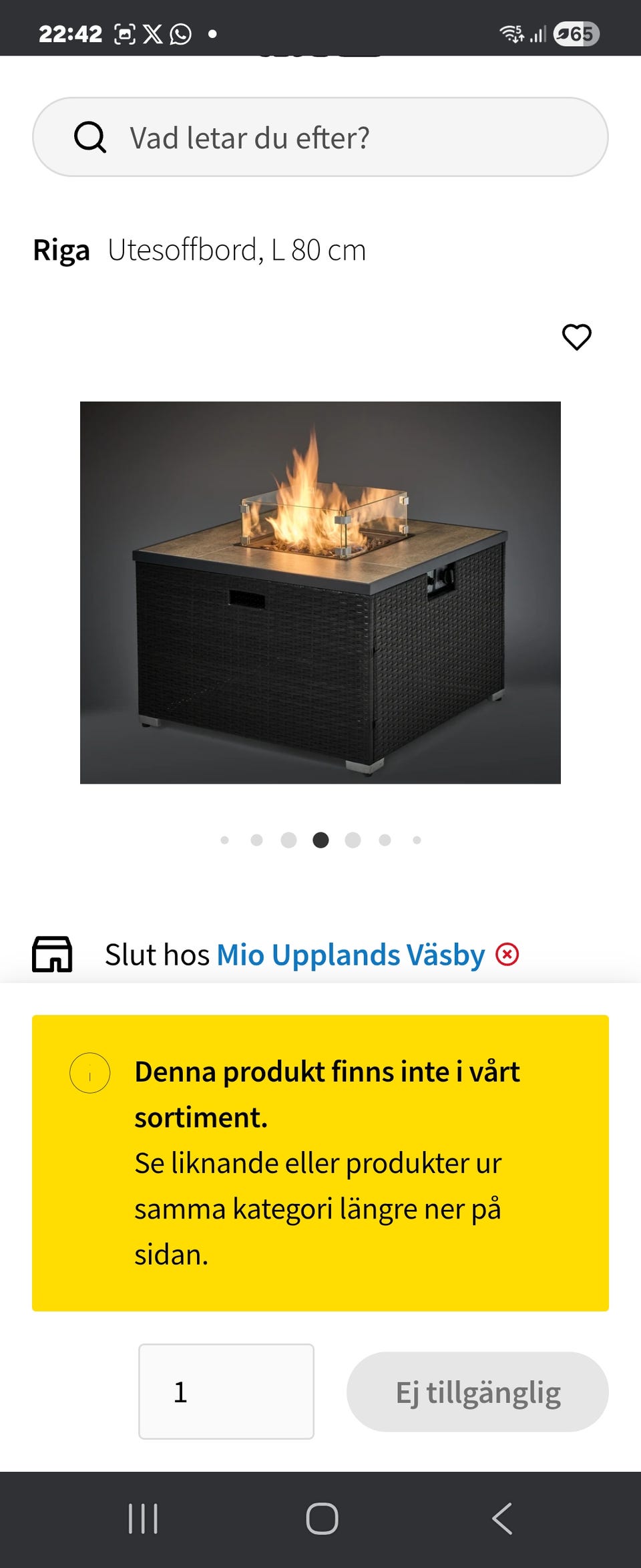Focus the Vad letar du efter search field

(320, 137)
